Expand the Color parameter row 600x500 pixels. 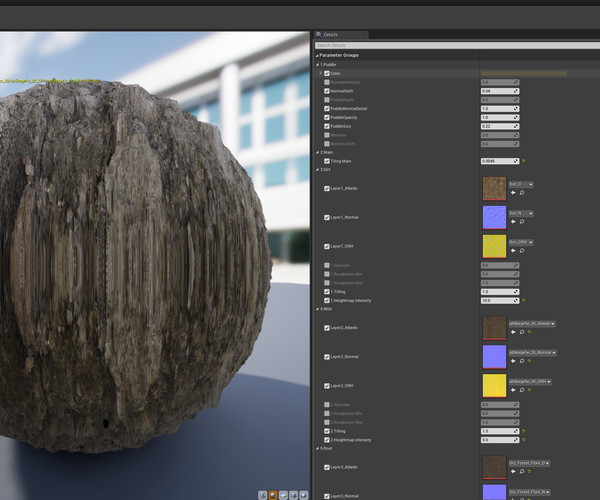tap(321, 73)
